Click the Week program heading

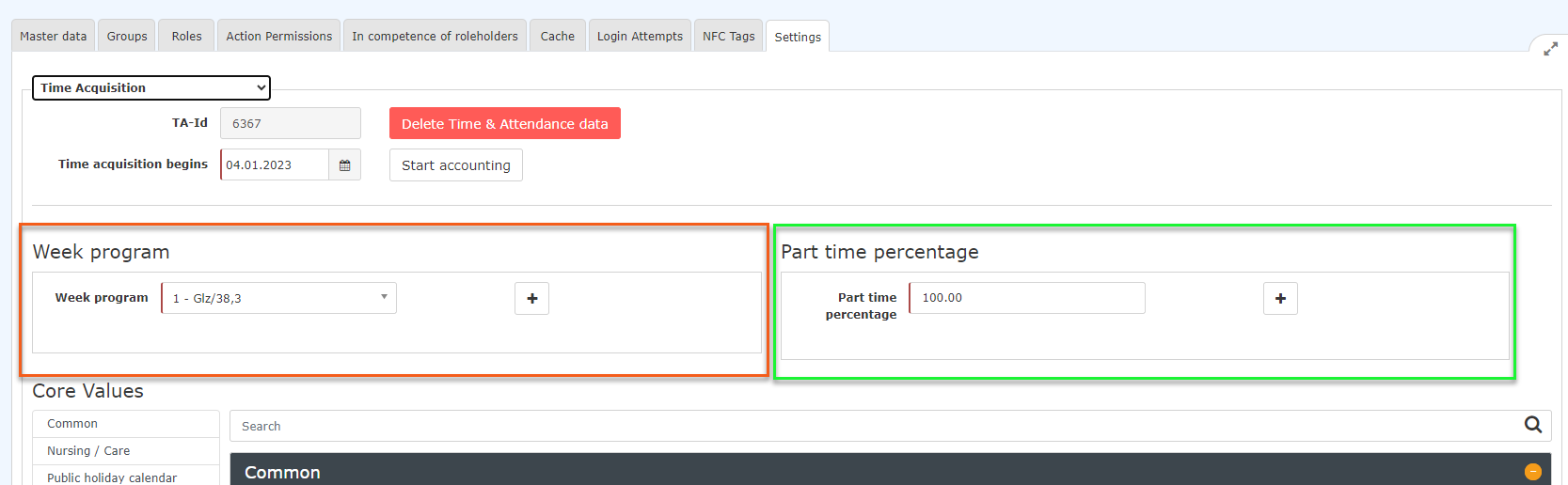coord(102,252)
